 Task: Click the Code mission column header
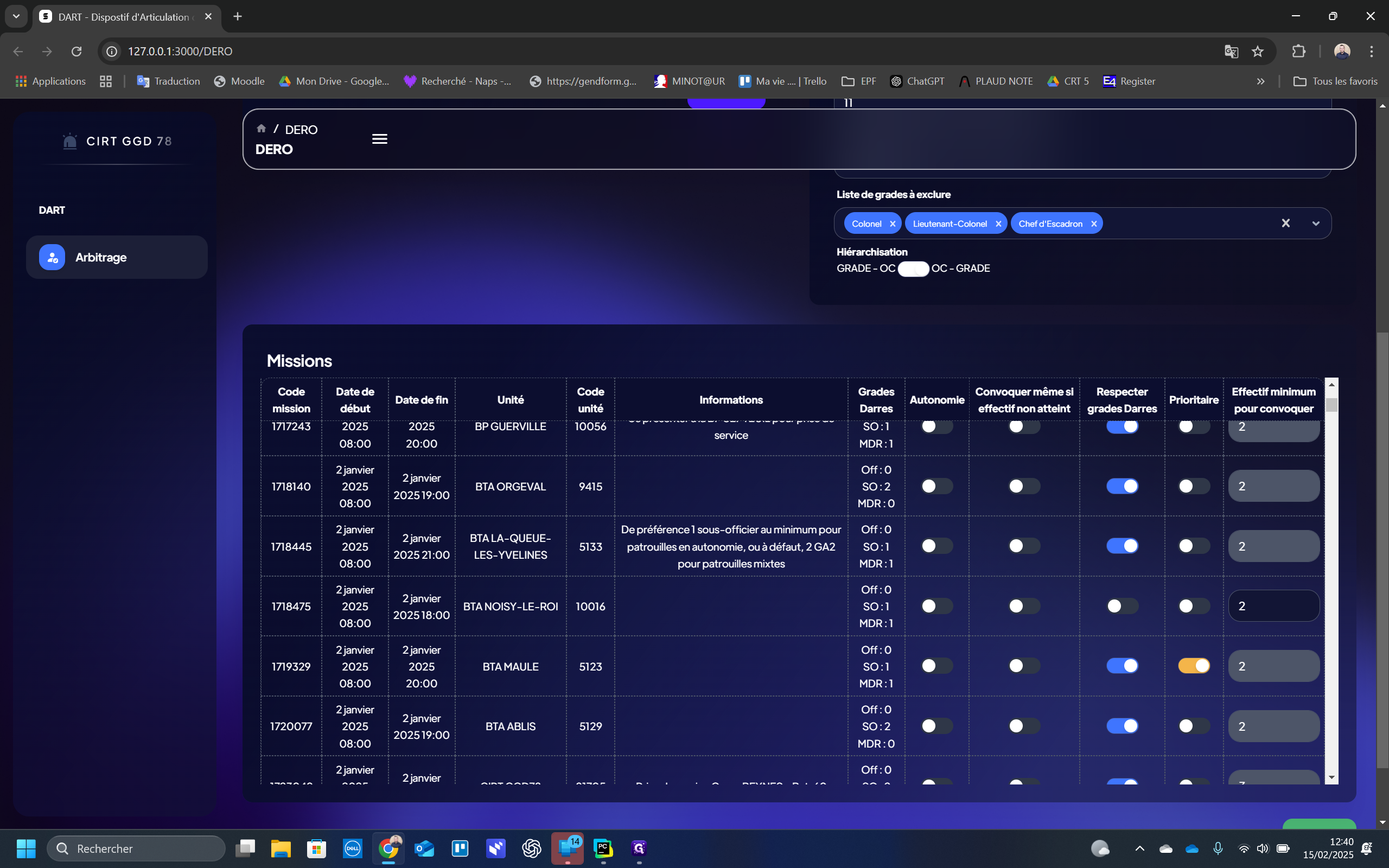pos(291,400)
